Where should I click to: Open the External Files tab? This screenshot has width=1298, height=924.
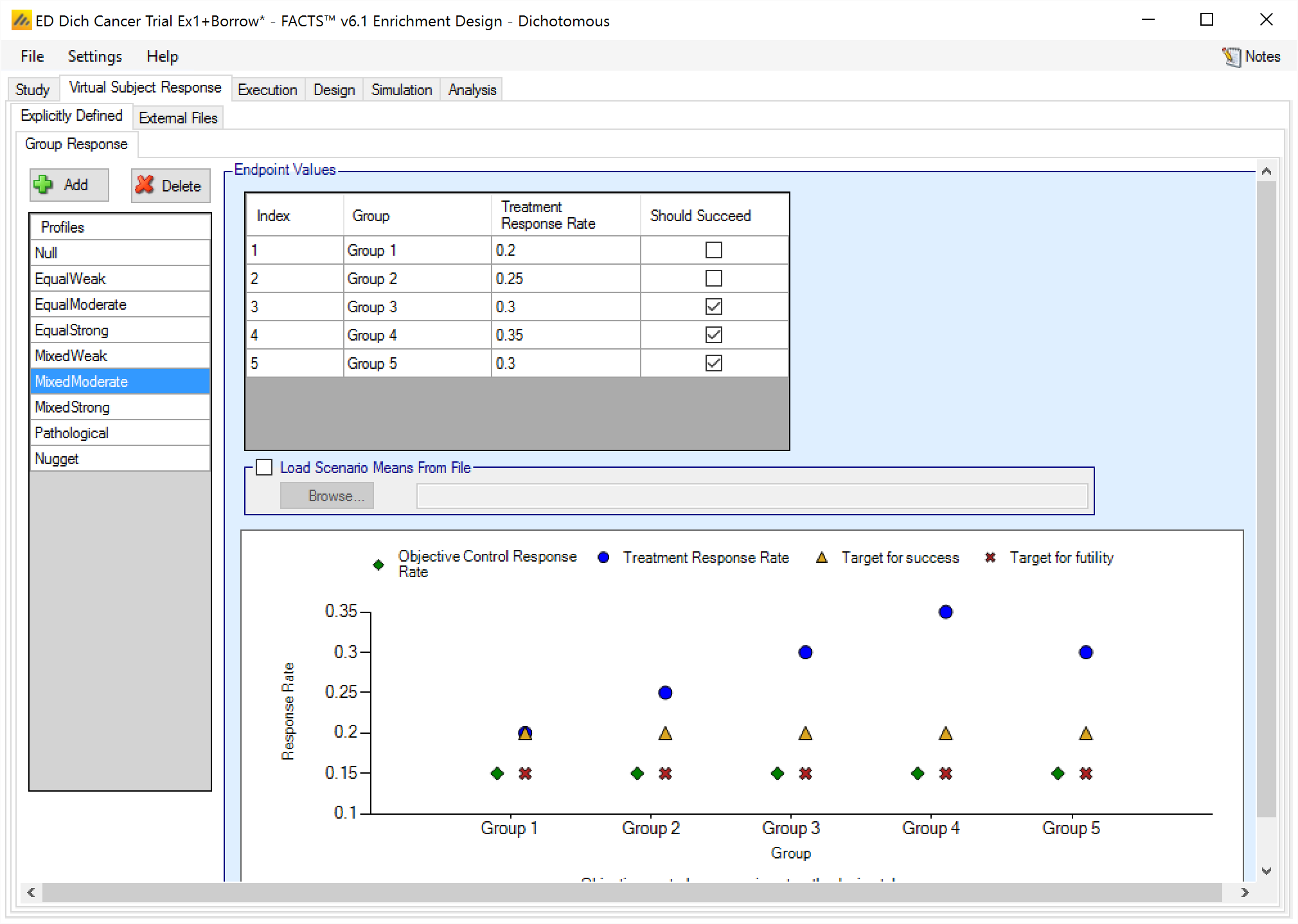178,118
